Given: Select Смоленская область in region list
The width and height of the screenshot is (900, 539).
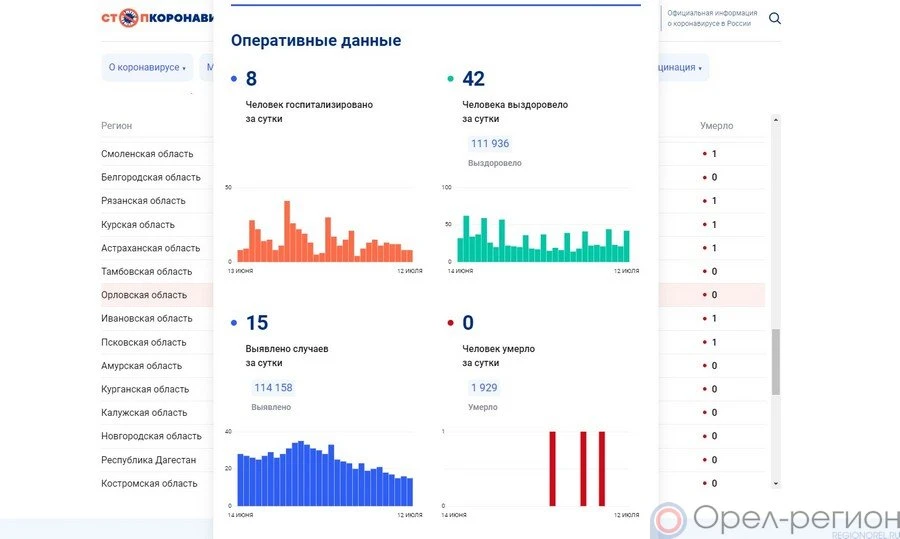Looking at the screenshot, I should pos(147,154).
